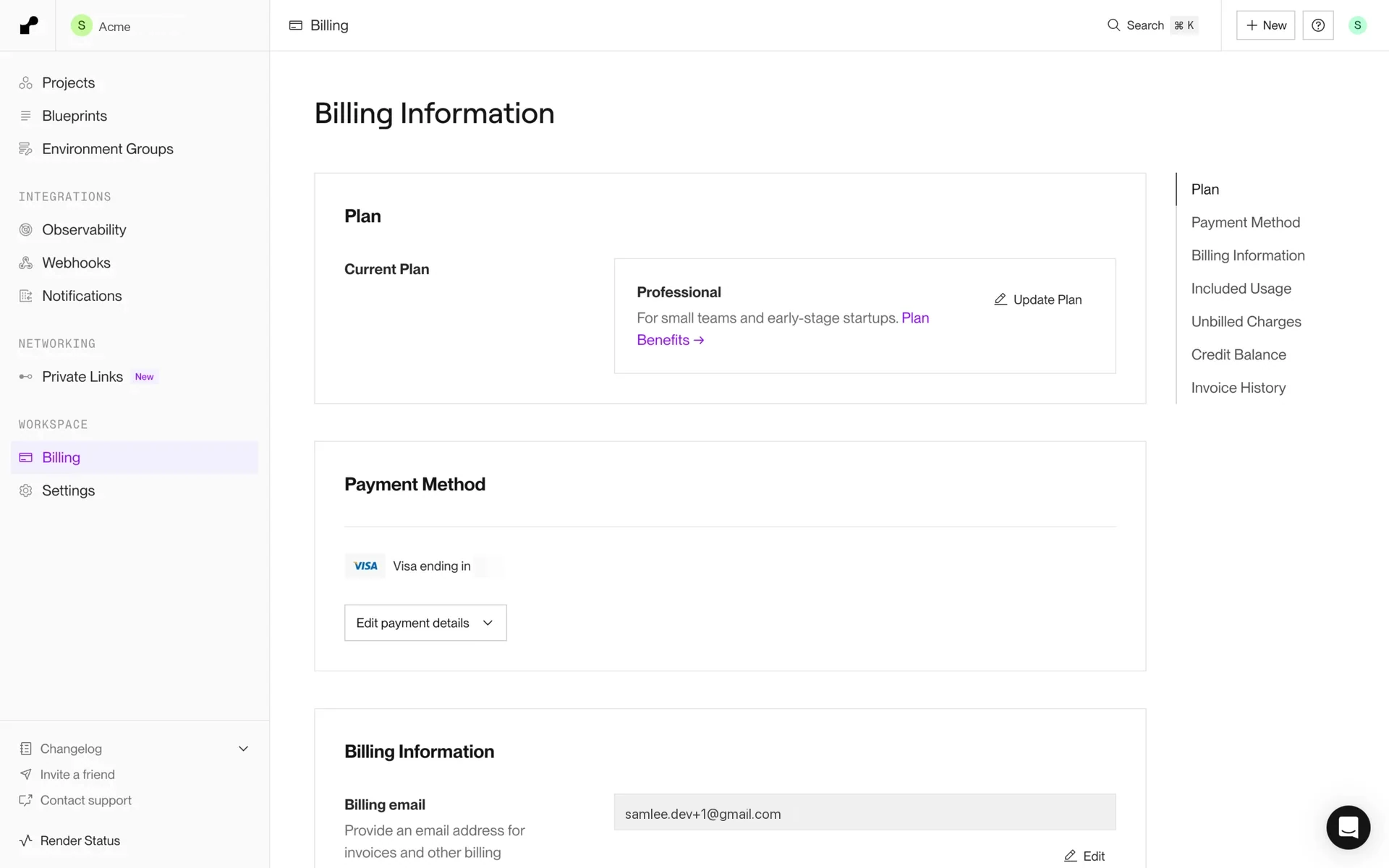Viewport: 1389px width, 868px height.
Task: Click the Billing breadcrumb card icon
Action: [x=296, y=25]
